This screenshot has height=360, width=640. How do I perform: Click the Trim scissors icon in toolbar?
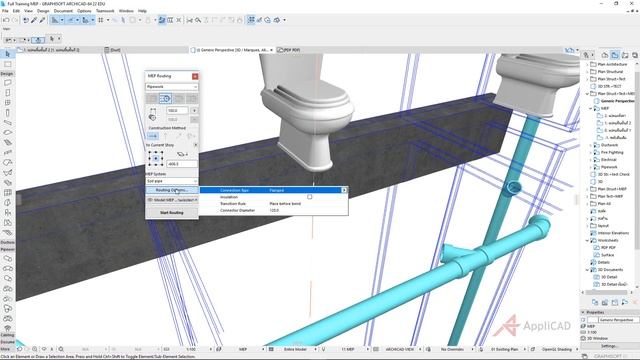tap(190, 20)
